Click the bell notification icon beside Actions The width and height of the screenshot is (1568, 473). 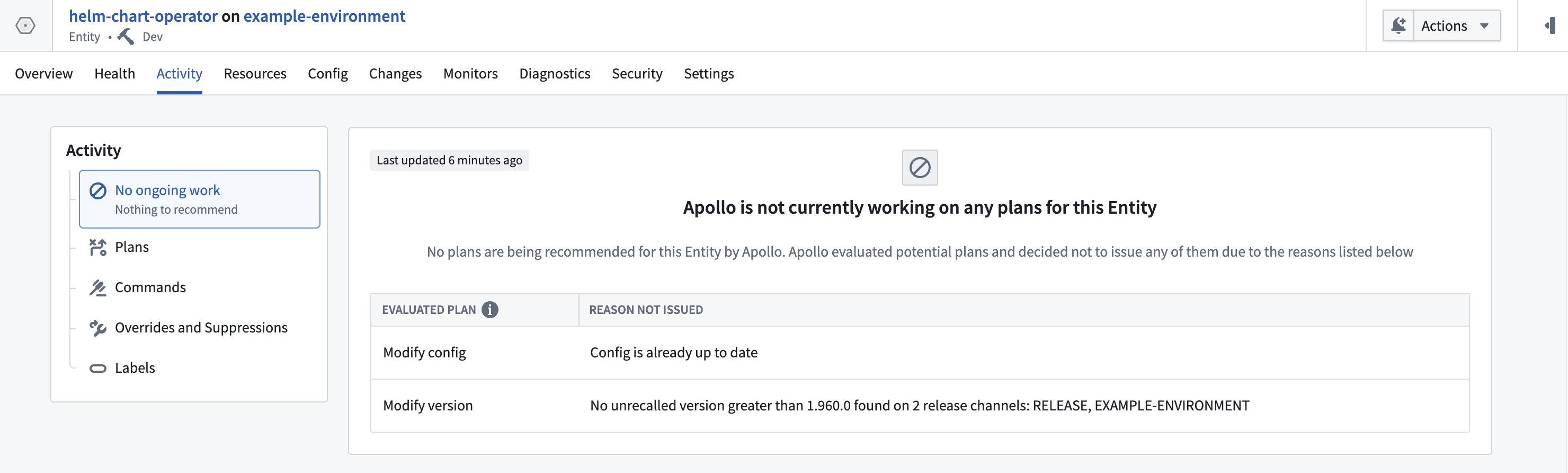pos(1398,25)
